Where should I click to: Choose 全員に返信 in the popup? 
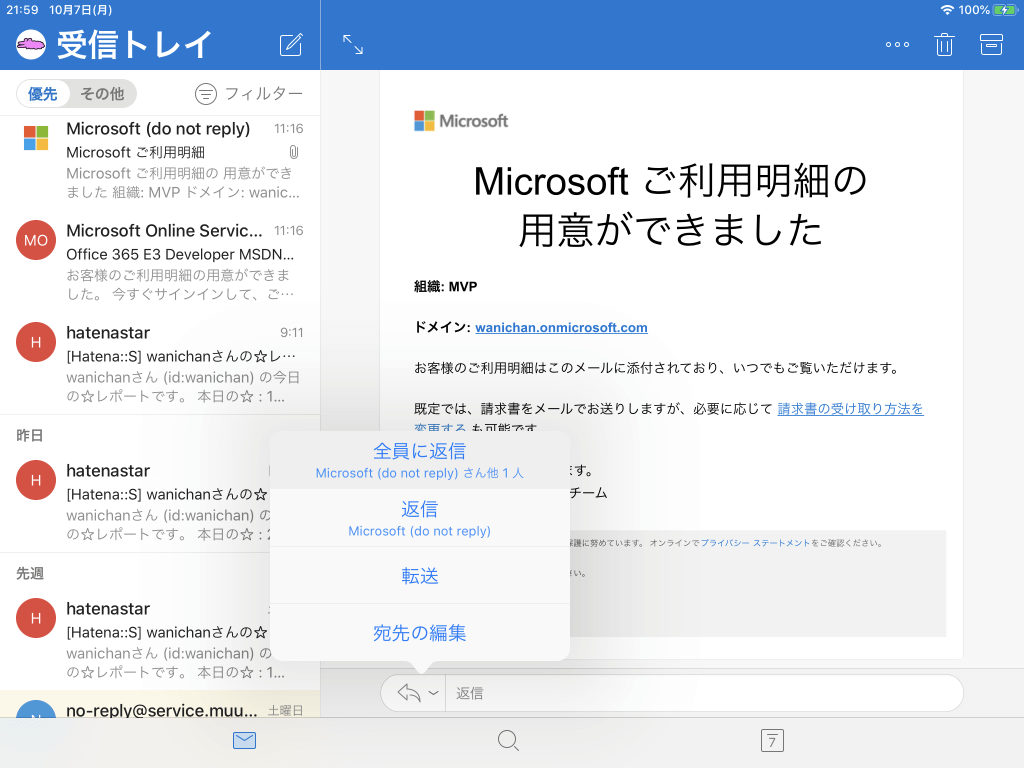(x=419, y=460)
